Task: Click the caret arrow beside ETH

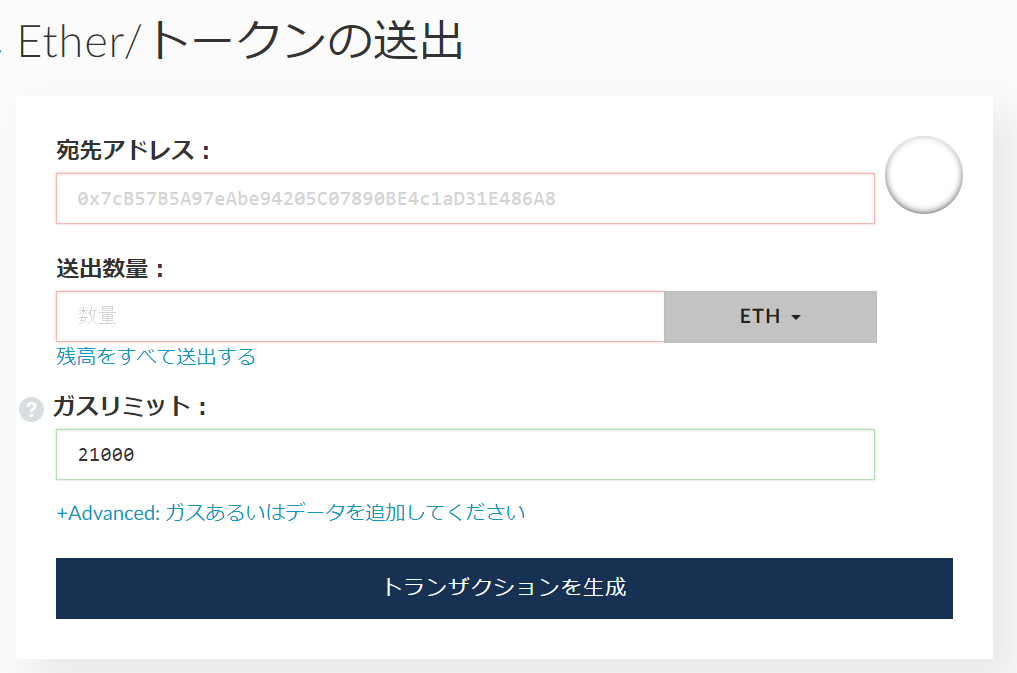Action: click(x=796, y=317)
